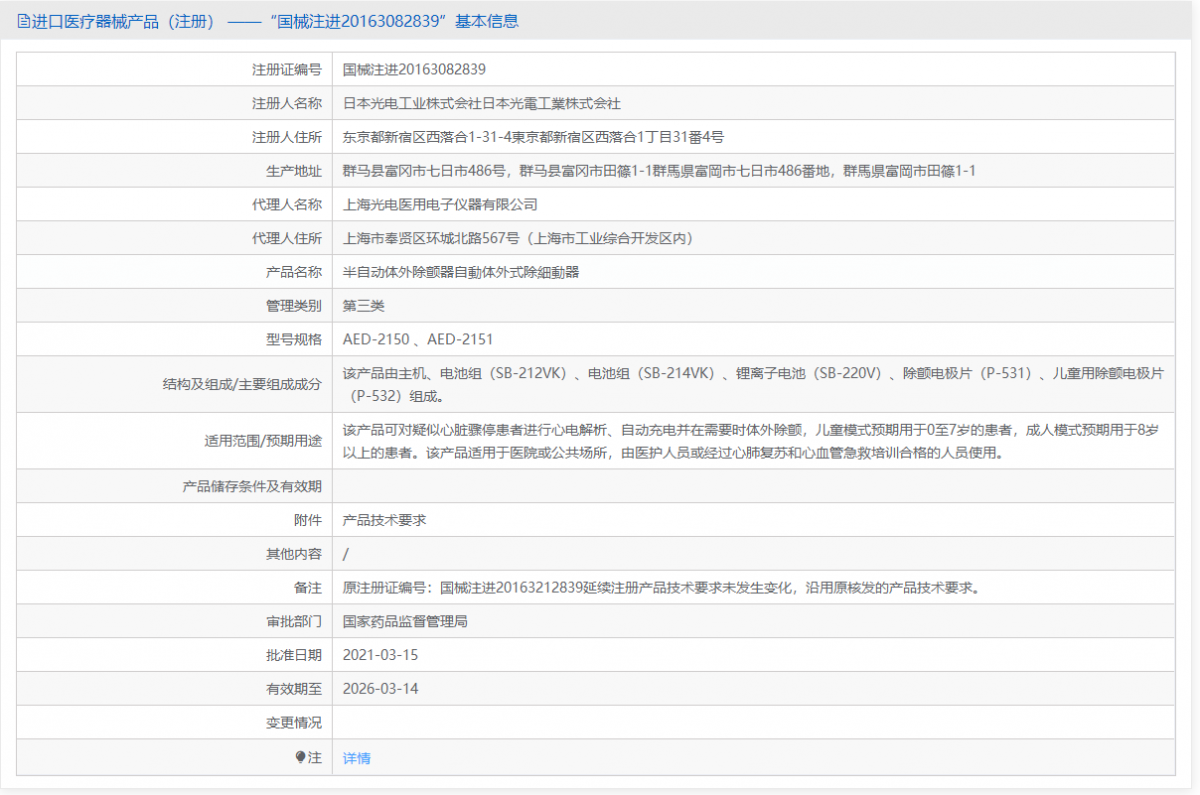Click the 附件 label
The image size is (1200, 795).
point(308,520)
